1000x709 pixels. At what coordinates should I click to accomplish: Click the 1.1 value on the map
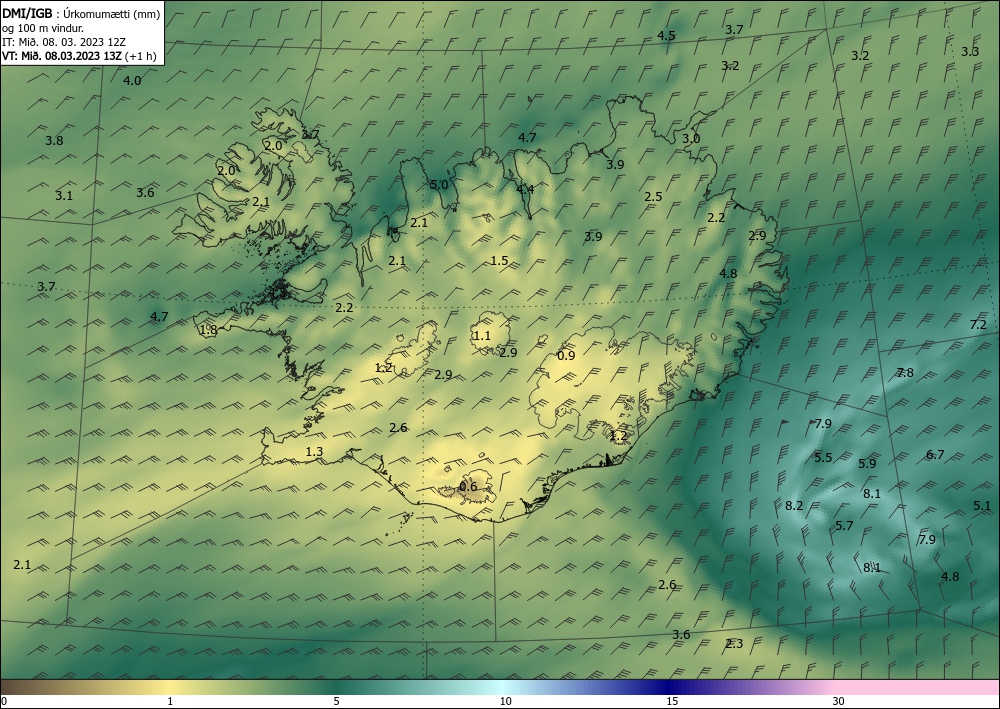coord(482,335)
